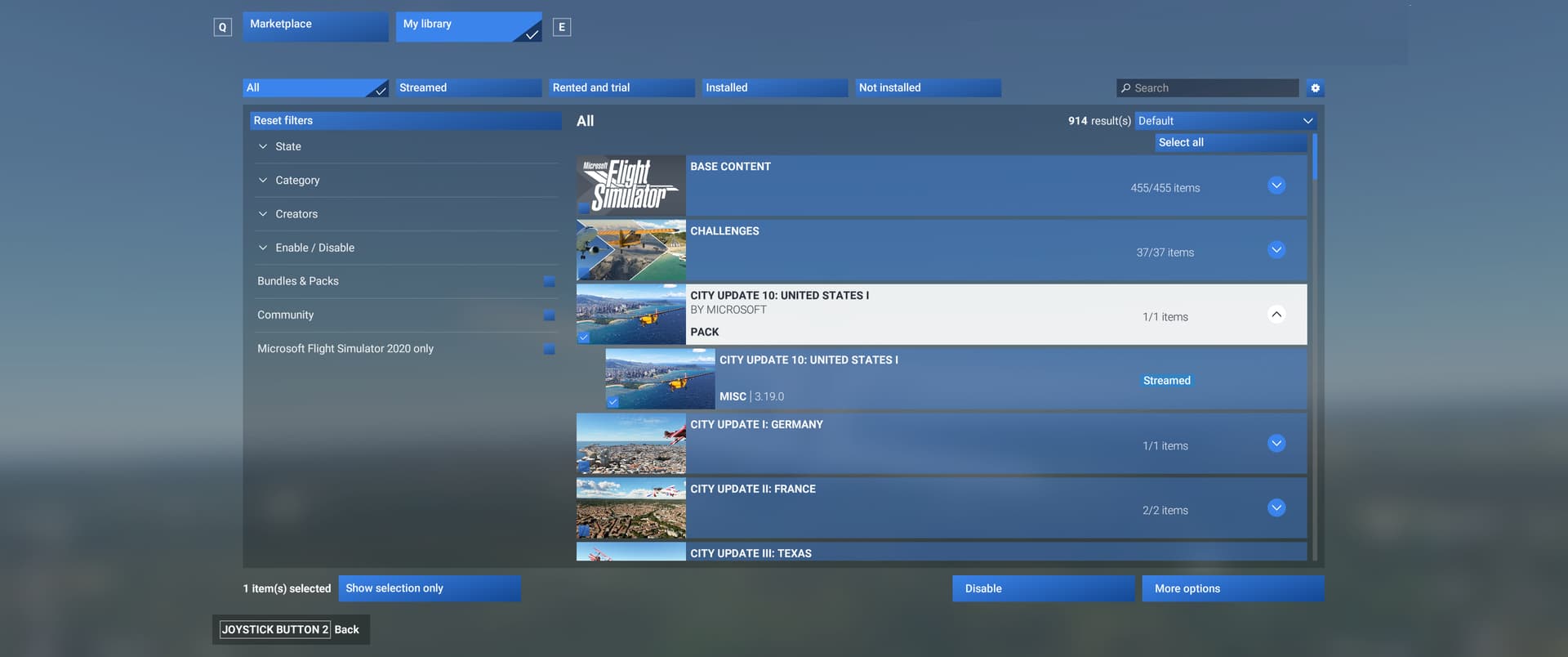Click 'MISC | 3.19.0' version text
The width and height of the screenshot is (1568, 657).
[x=751, y=396]
